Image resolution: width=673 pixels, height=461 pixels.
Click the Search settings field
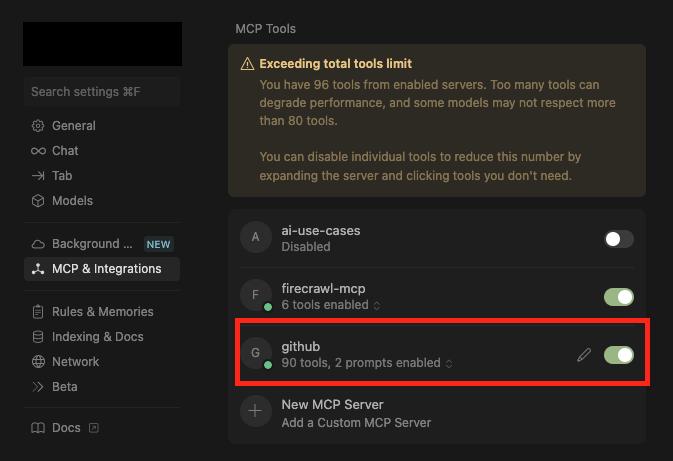(102, 92)
